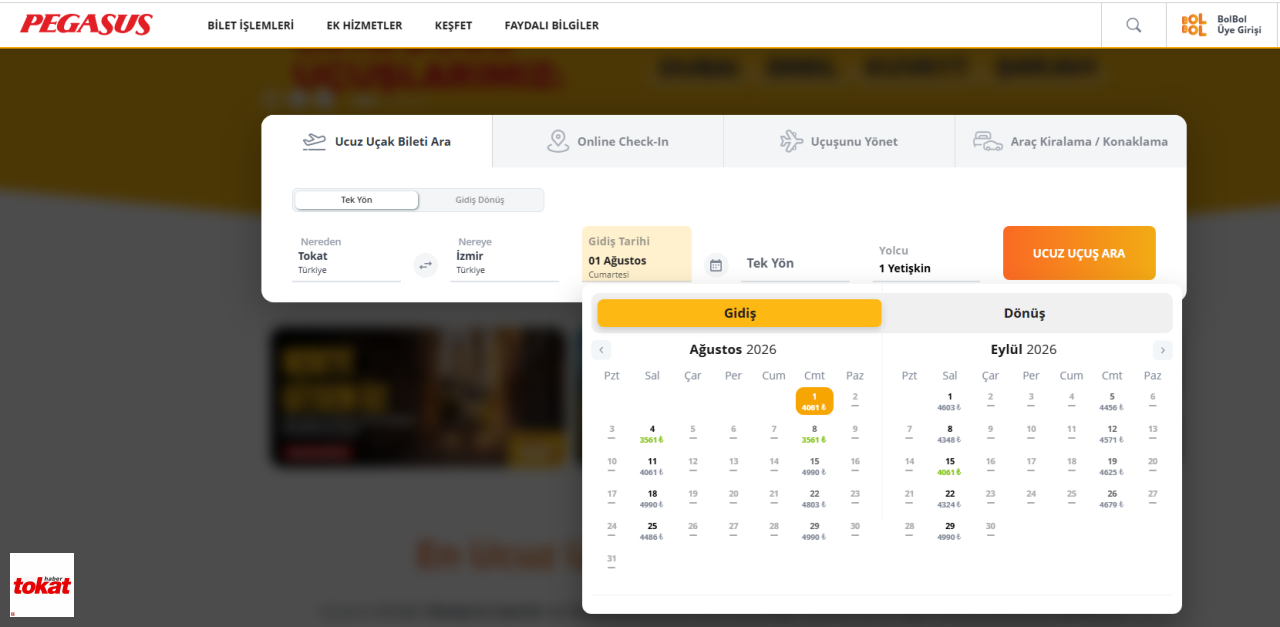
Task: Pick 4 Ağustos with 3561 price
Action: [652, 433]
